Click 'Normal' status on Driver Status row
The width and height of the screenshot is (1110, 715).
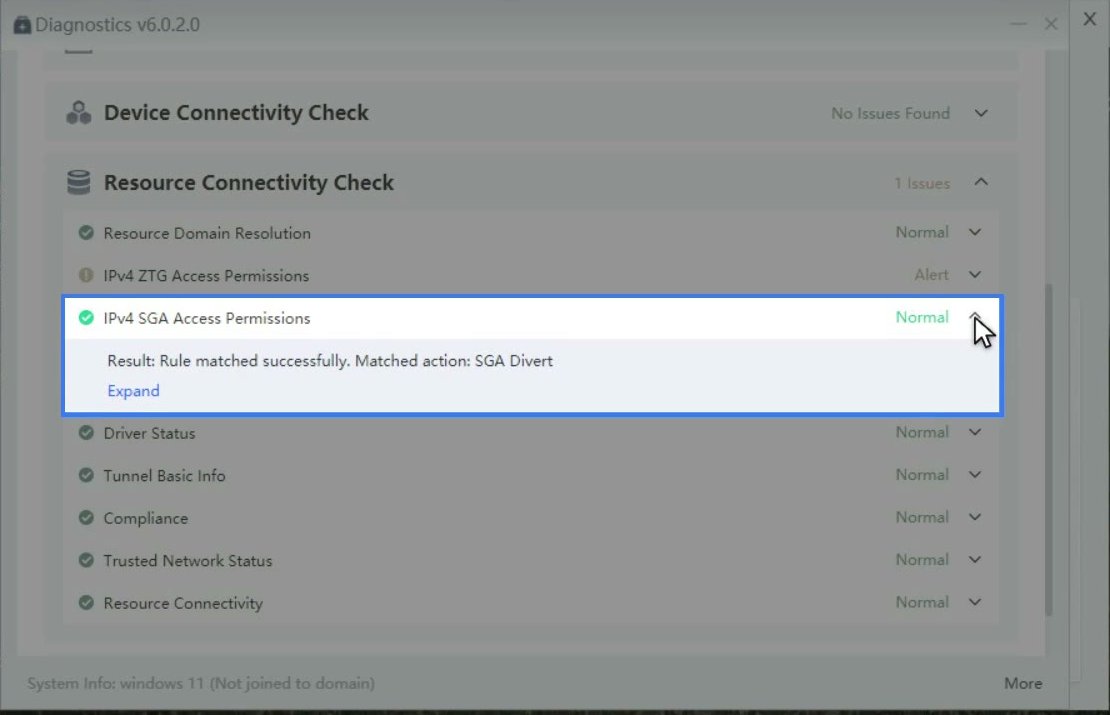922,432
